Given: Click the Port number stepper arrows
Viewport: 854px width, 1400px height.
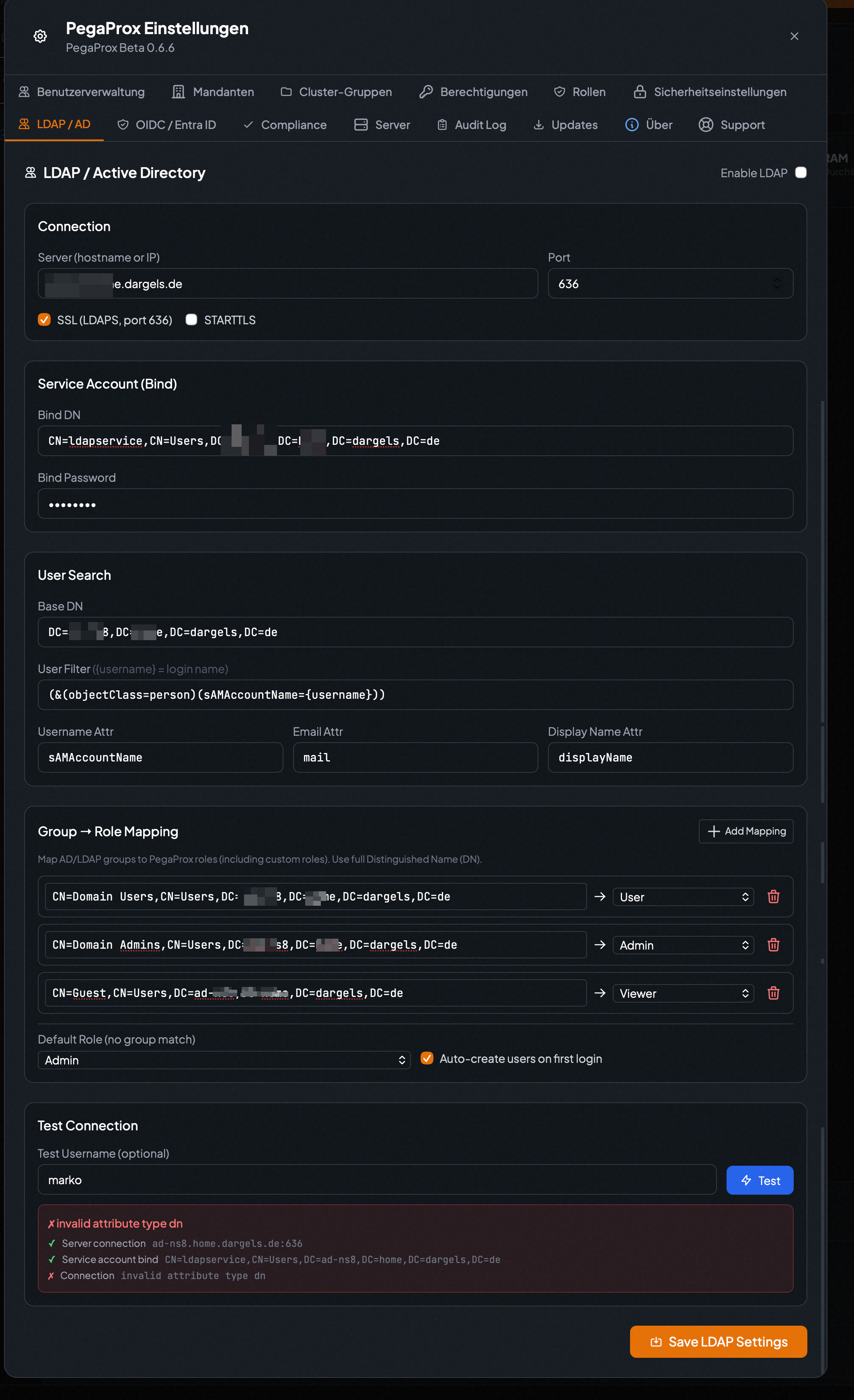Looking at the screenshot, I should [x=777, y=284].
